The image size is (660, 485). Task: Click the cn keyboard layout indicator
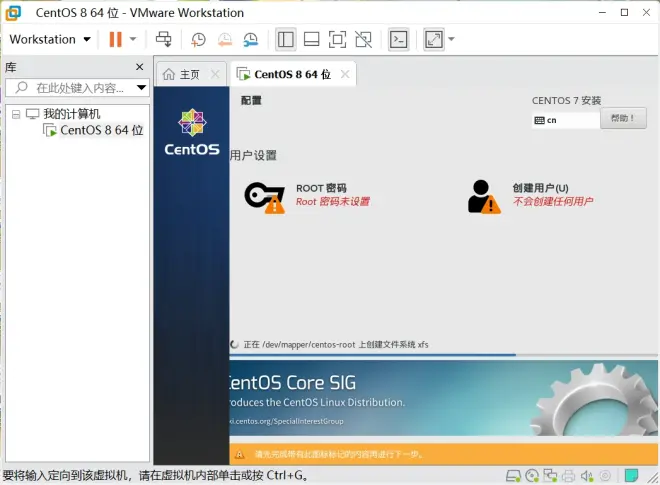click(565, 120)
